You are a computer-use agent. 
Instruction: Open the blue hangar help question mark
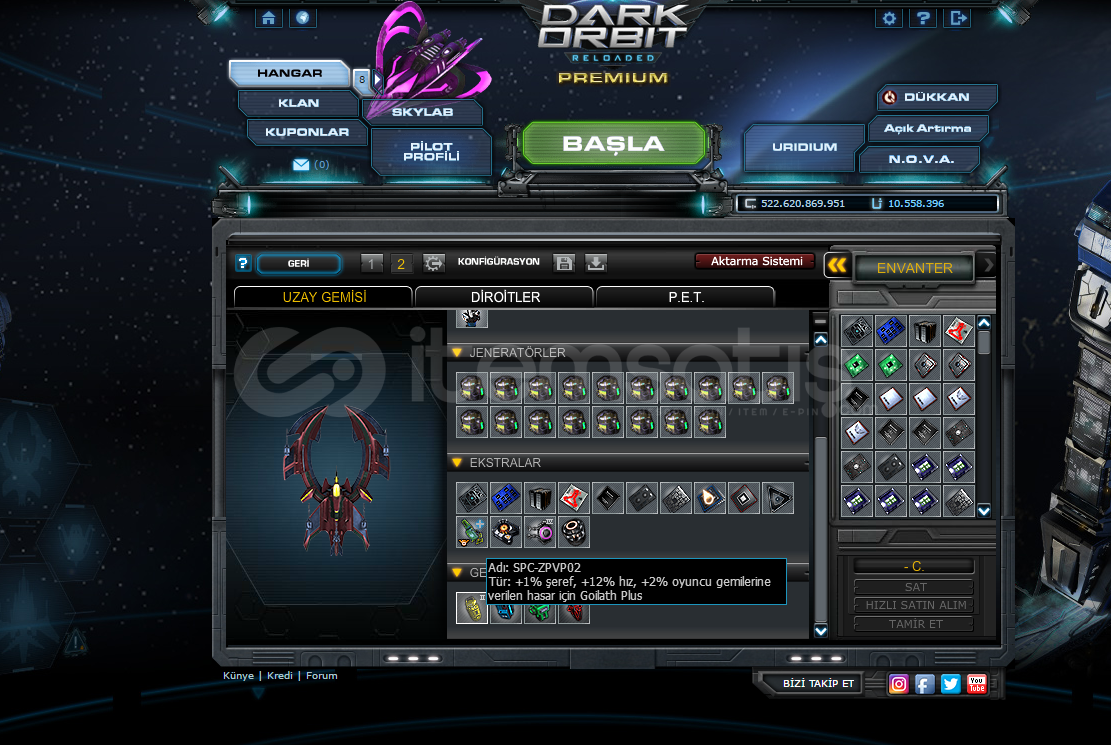pyautogui.click(x=243, y=264)
